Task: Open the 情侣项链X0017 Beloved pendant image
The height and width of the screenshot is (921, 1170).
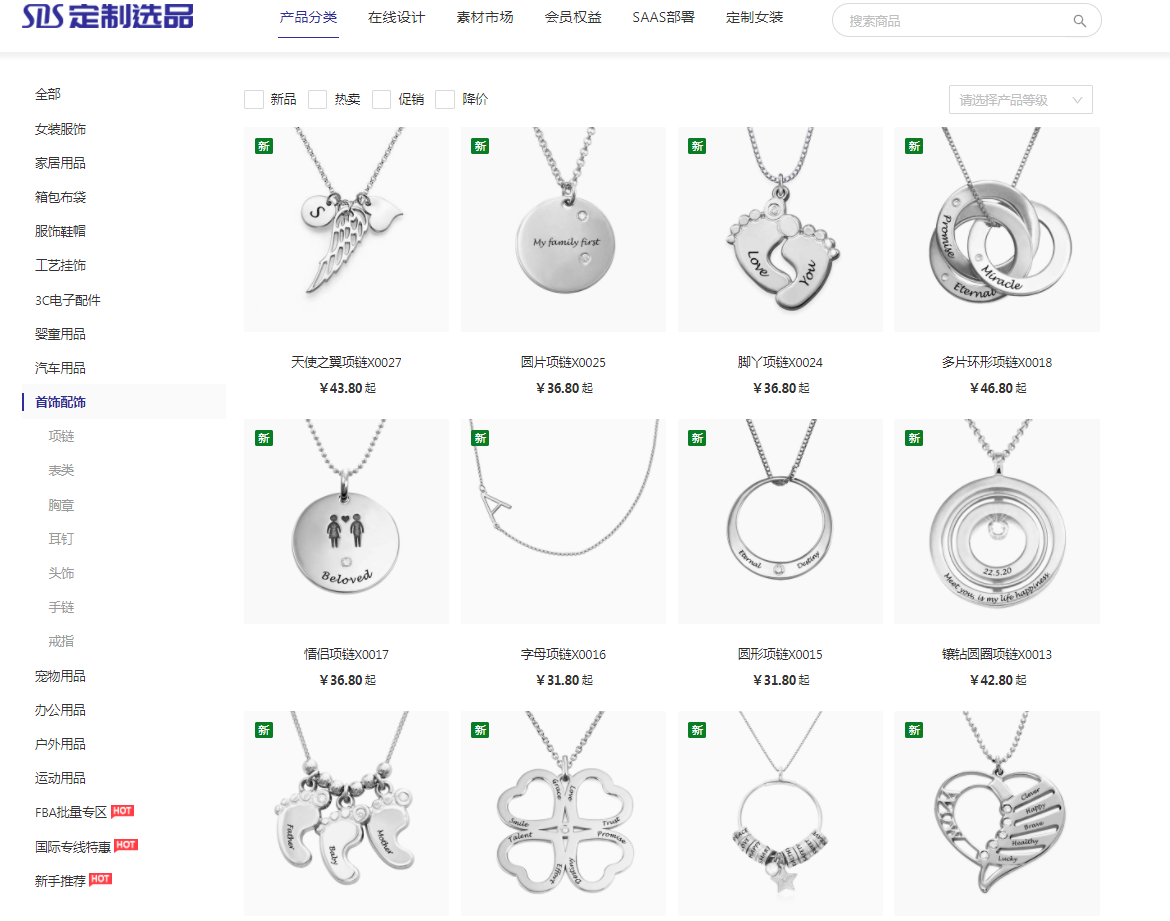Action: point(346,521)
